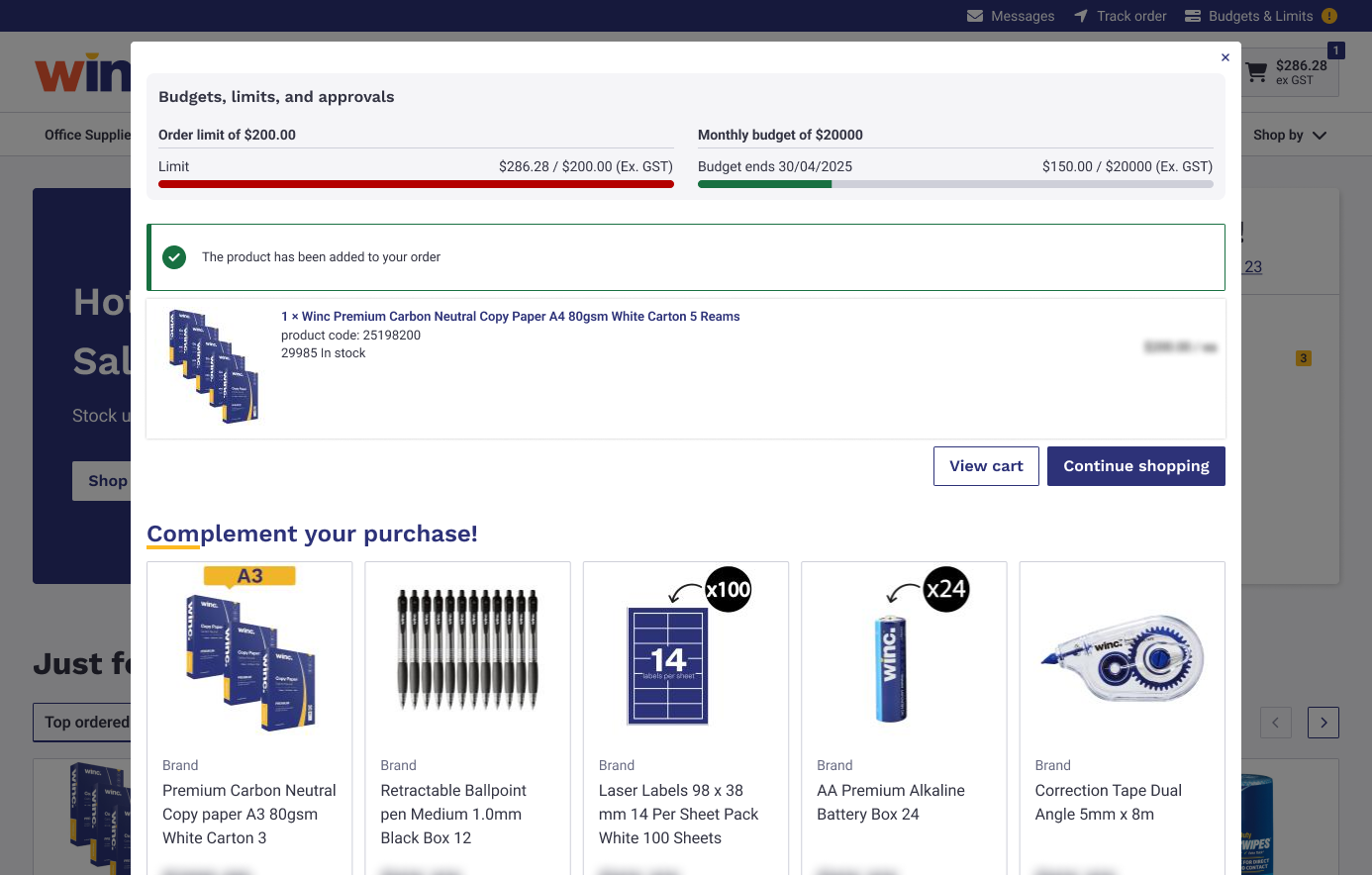Click '29985 In stock' text
The width and height of the screenshot is (1372, 875).
point(323,353)
